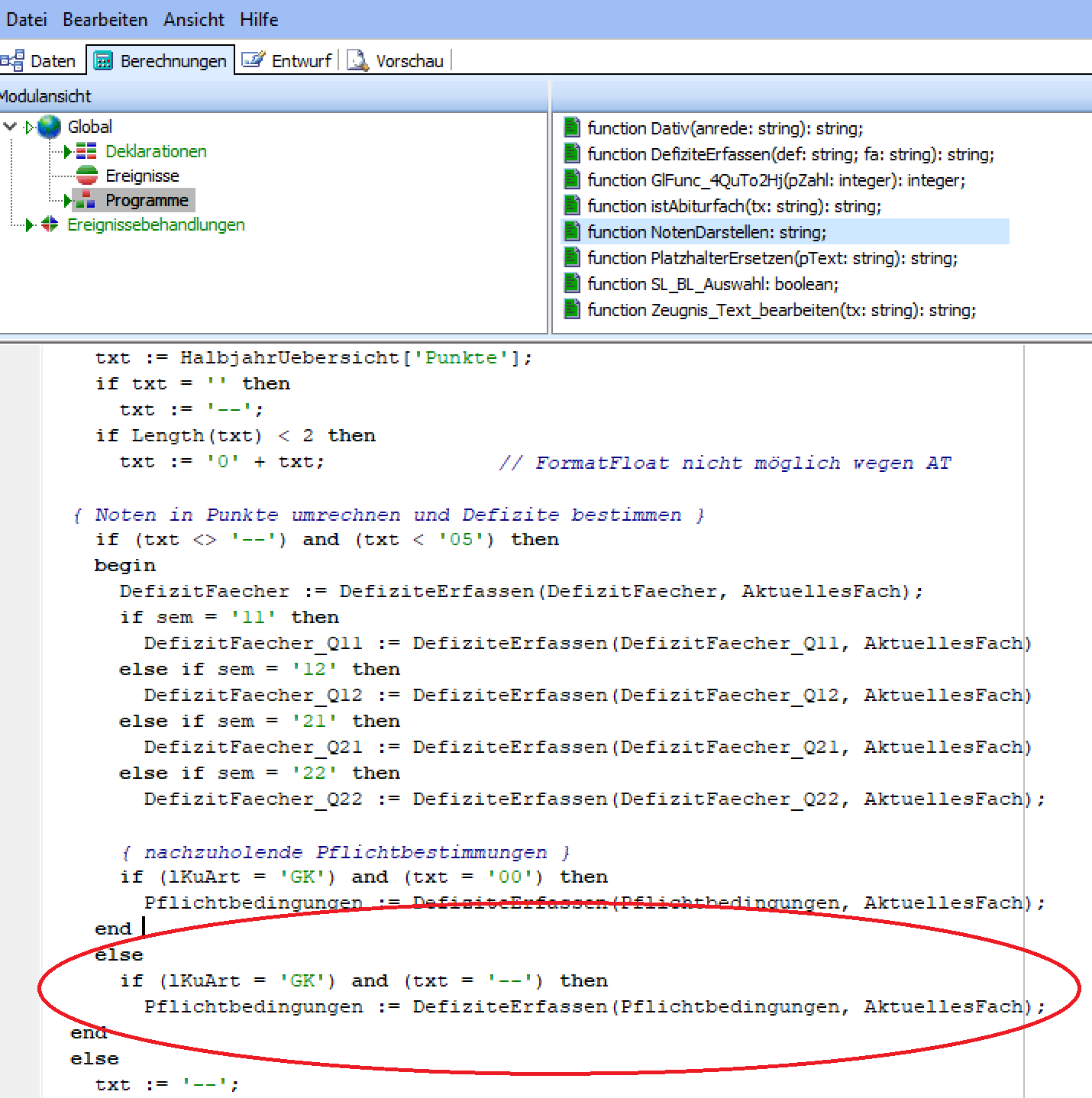This screenshot has height=1098, width=1092.
Task: Select function SL_BL_Auswahl: boolean
Action: 712,284
